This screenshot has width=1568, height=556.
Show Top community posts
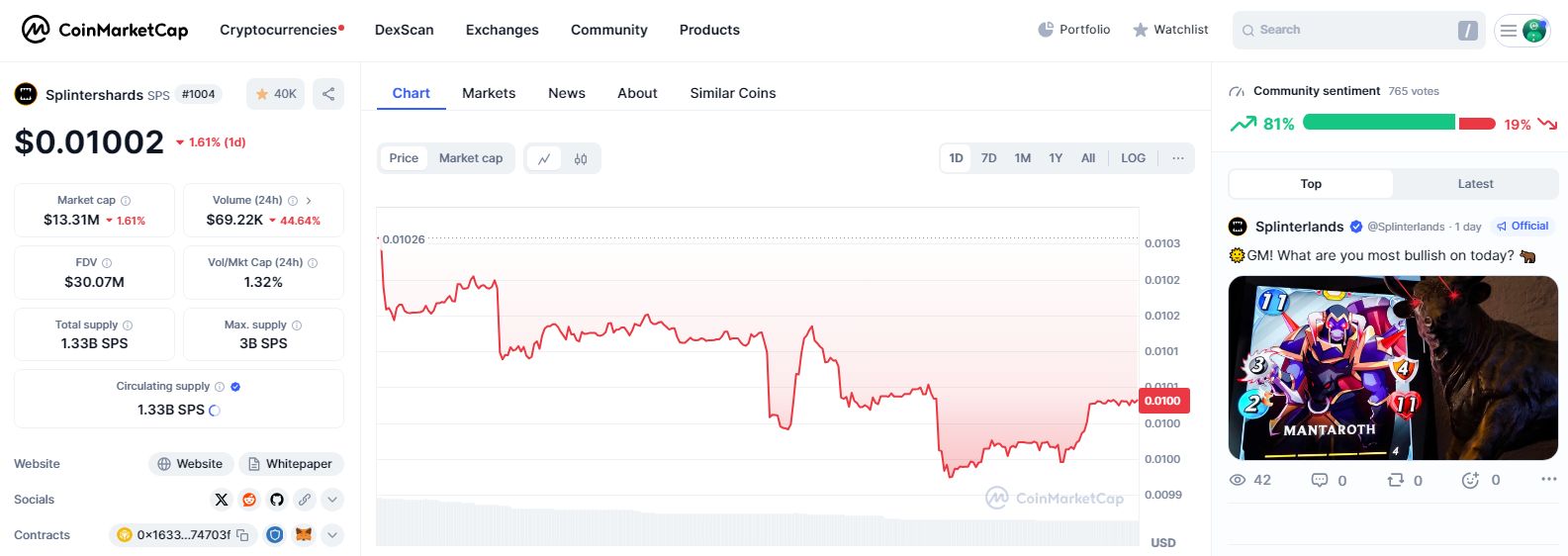coord(1311,184)
